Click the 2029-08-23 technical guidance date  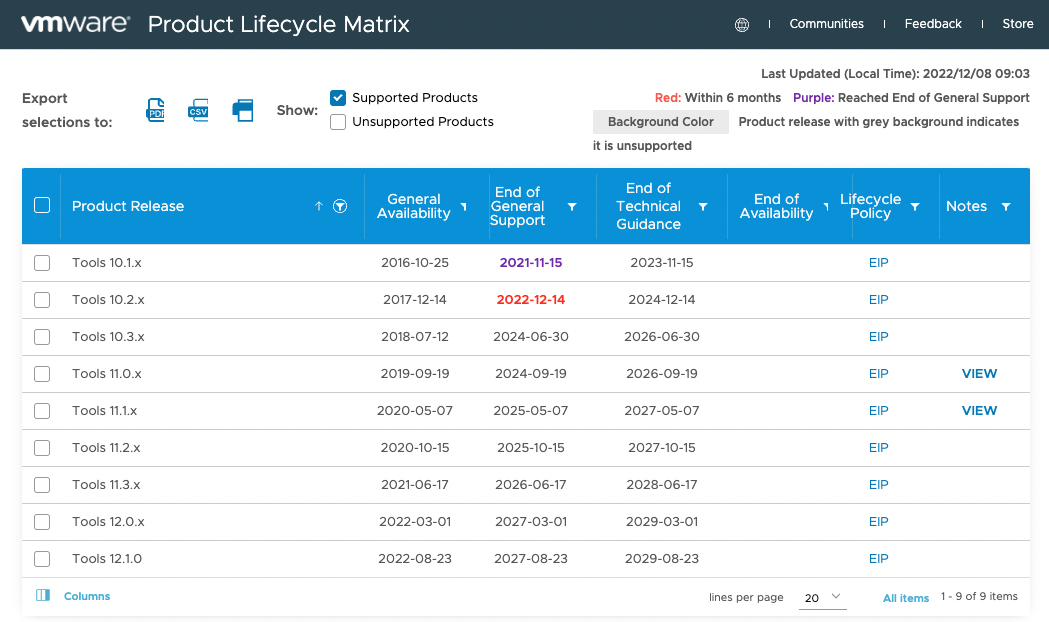(662, 558)
